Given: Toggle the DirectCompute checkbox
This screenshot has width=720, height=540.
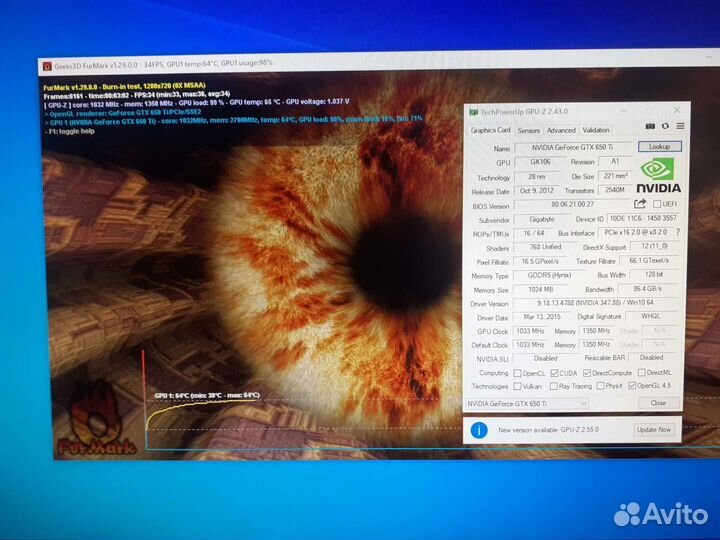Looking at the screenshot, I should (586, 373).
